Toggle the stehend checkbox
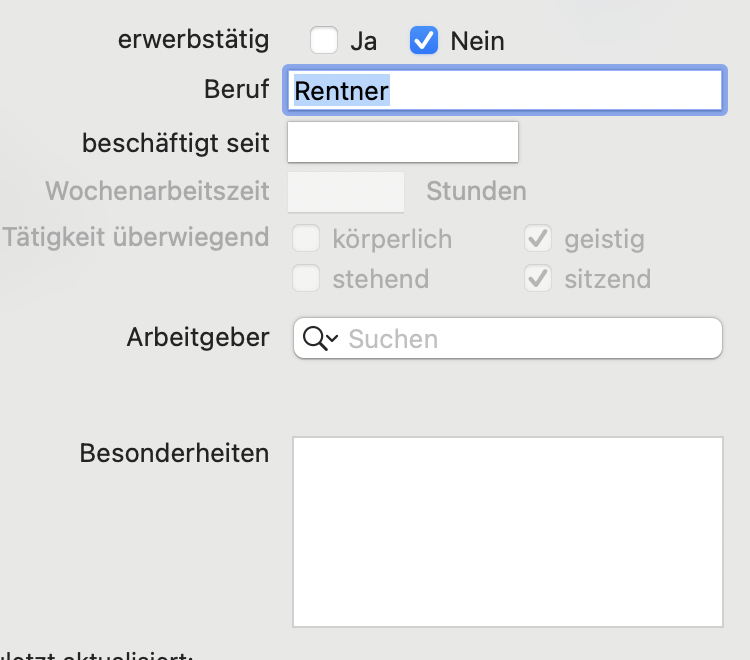This screenshot has height=660, width=750. click(x=306, y=278)
